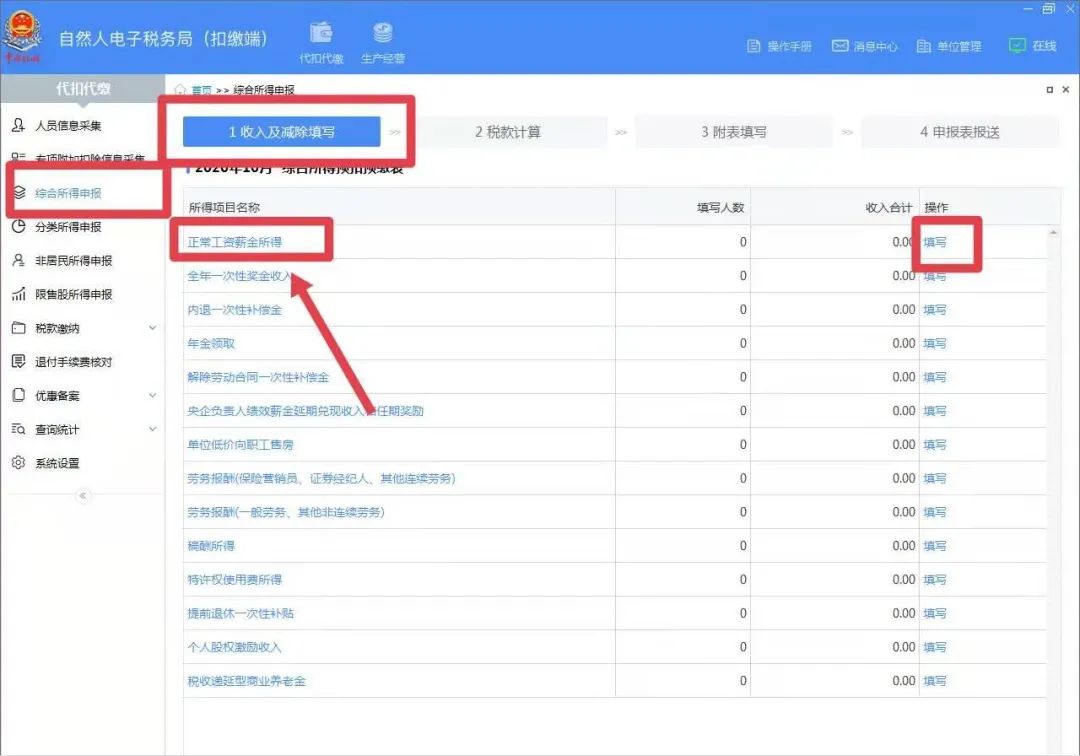Click 填写 for 正常工资薪金所得

coord(935,242)
